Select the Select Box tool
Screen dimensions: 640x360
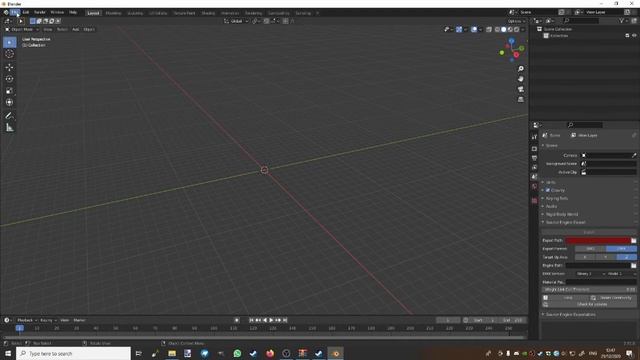(x=9, y=42)
